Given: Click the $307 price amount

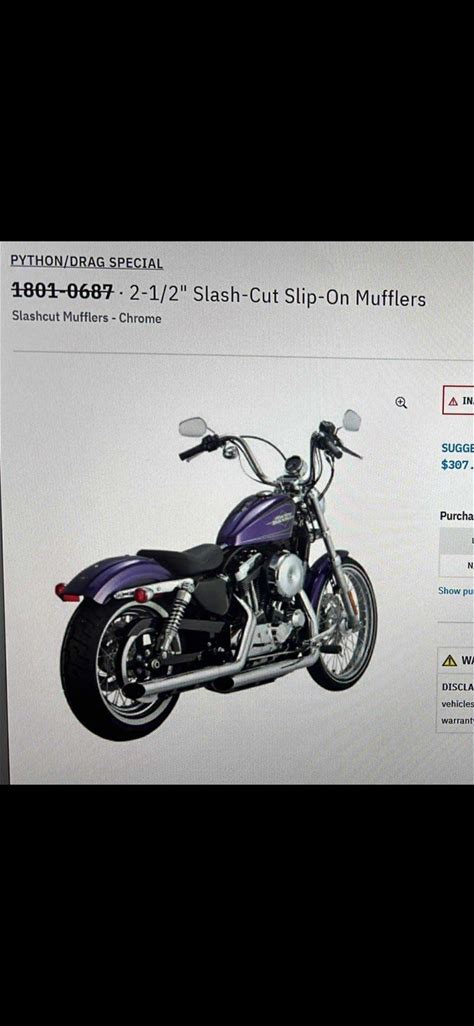Looking at the screenshot, I should [458, 465].
